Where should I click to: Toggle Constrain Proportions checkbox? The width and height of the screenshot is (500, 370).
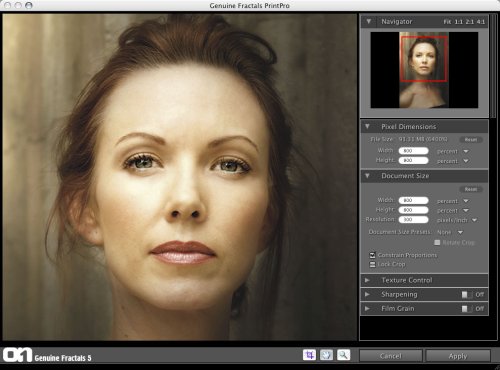(372, 255)
